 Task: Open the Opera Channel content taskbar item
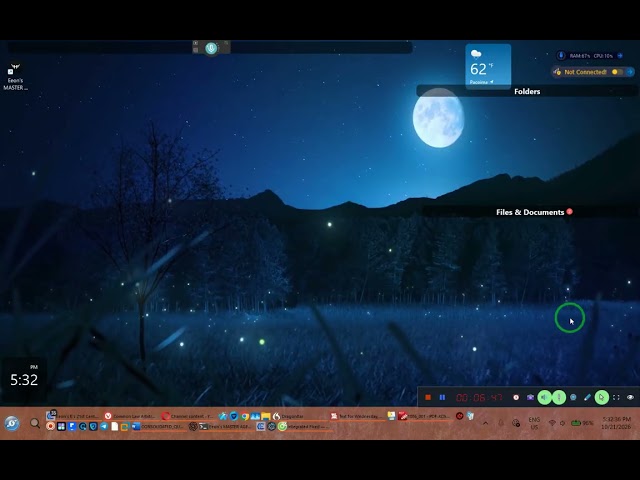(x=187, y=416)
